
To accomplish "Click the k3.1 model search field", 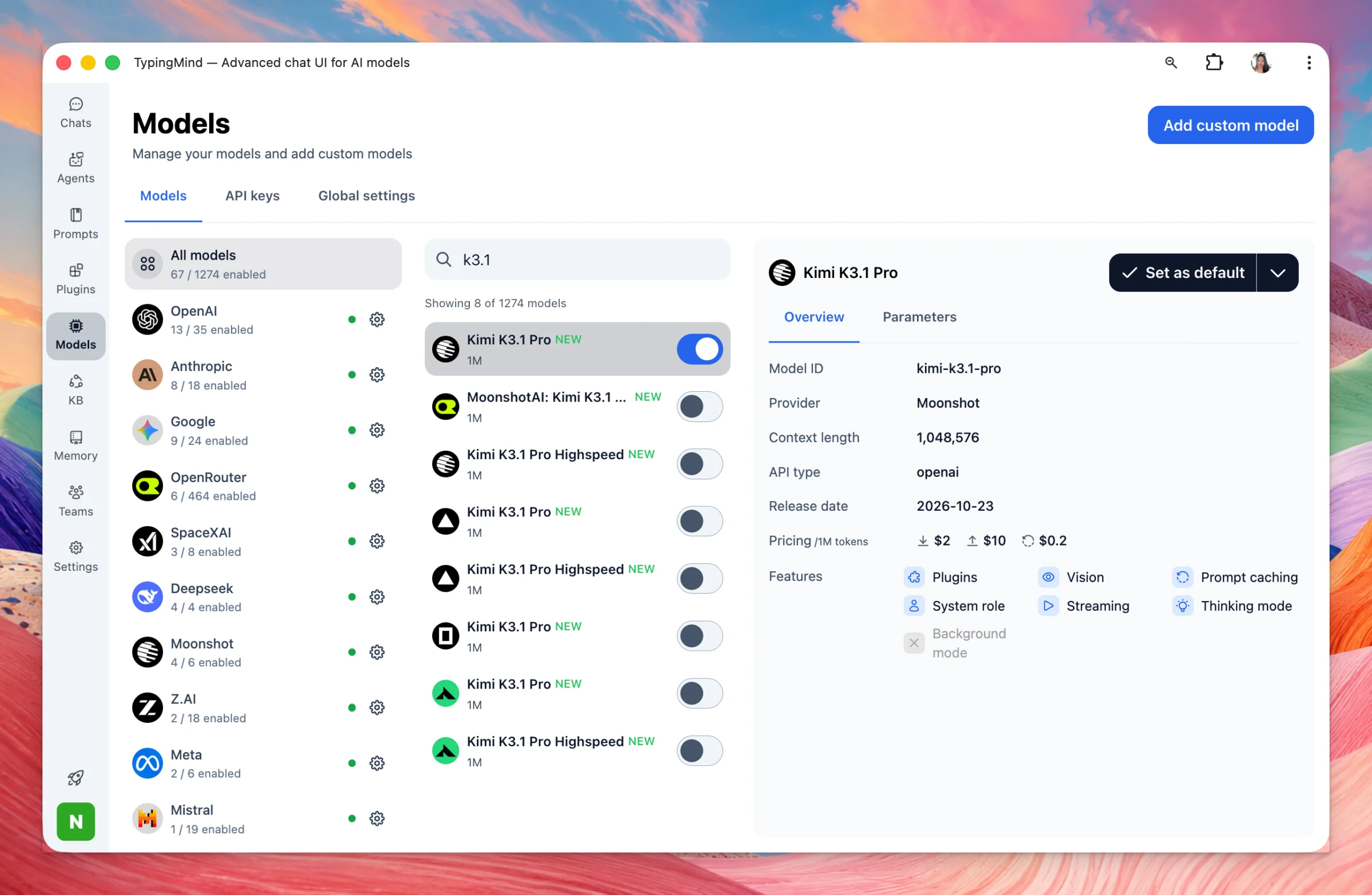I will point(577,260).
